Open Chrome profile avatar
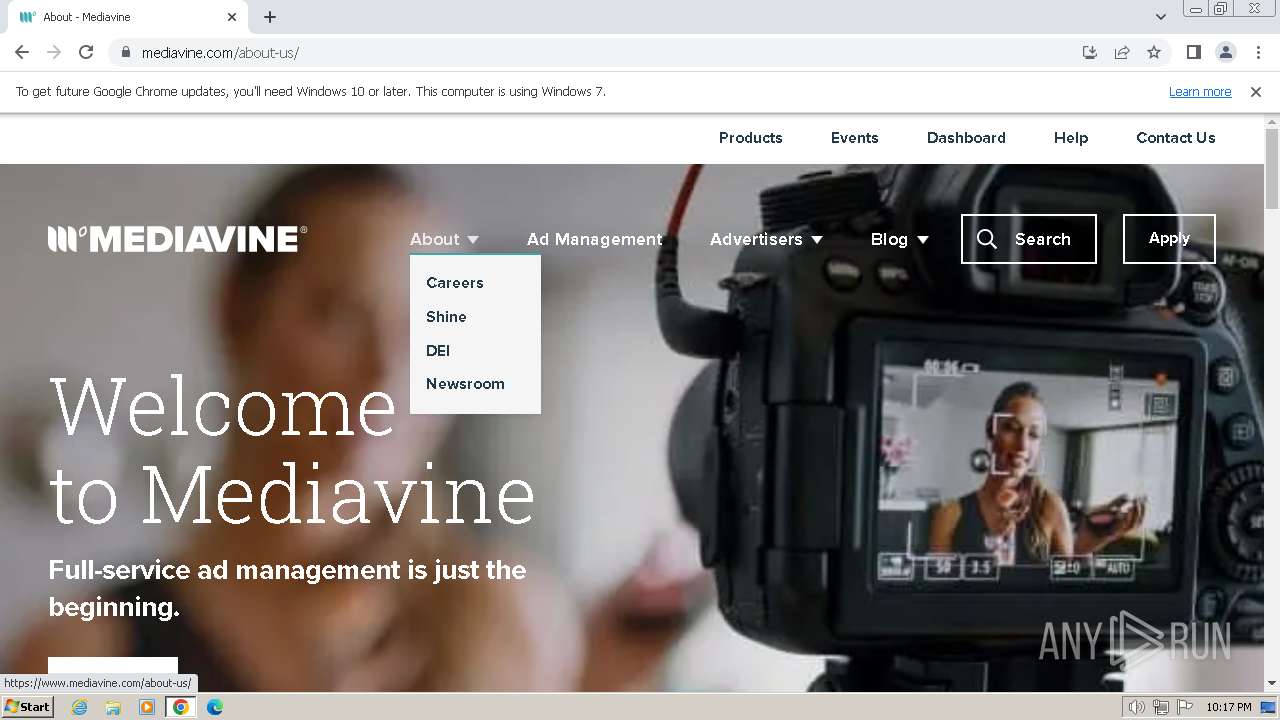Screen dimensions: 1280x720 [x=1226, y=53]
